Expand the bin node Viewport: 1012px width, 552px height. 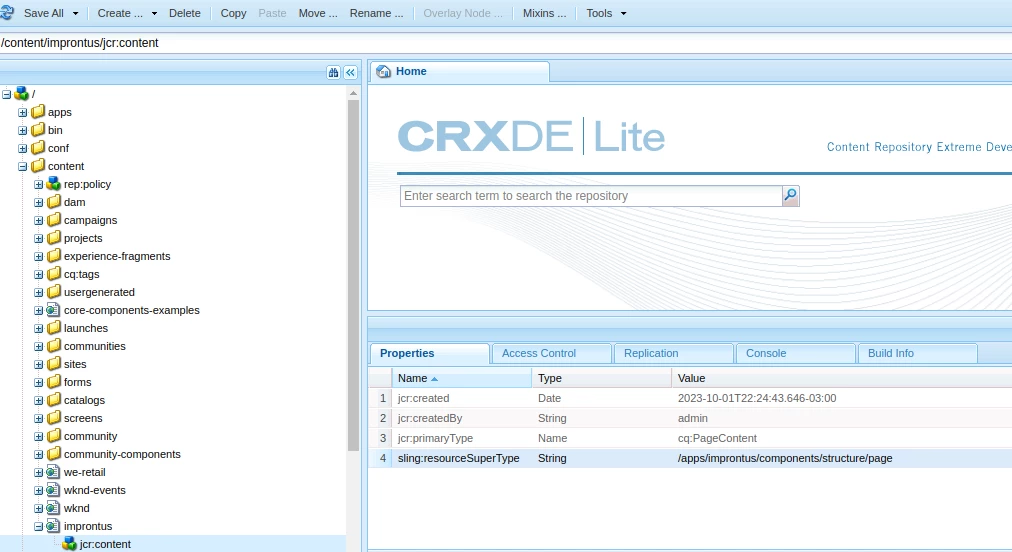[x=23, y=130]
